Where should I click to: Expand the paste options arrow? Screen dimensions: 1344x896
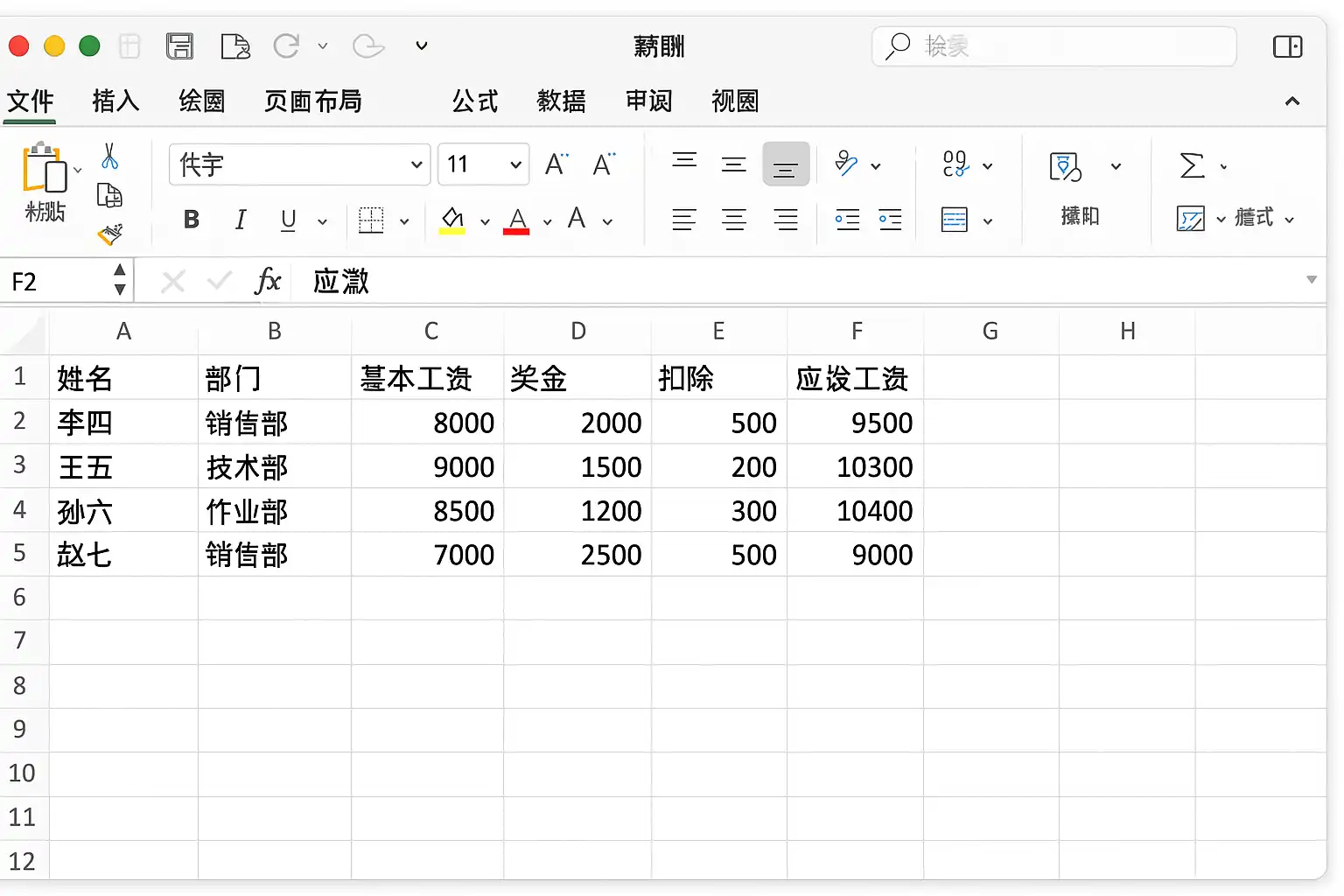click(x=77, y=170)
